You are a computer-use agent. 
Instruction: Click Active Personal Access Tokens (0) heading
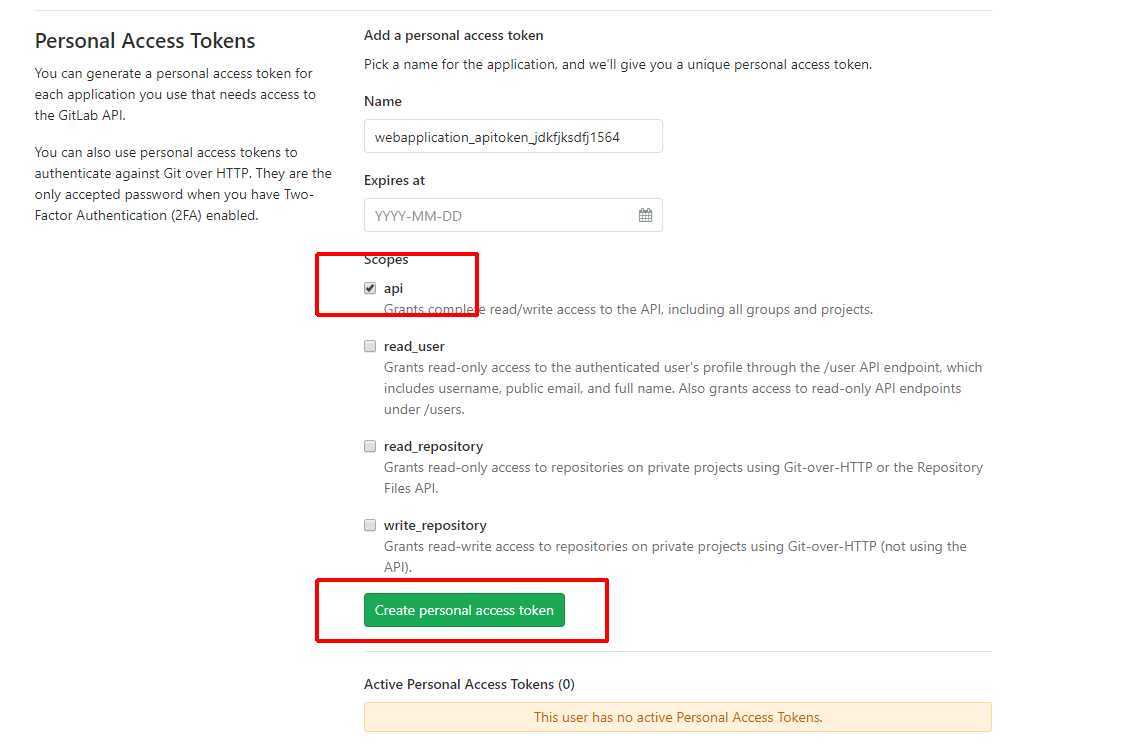[x=469, y=684]
